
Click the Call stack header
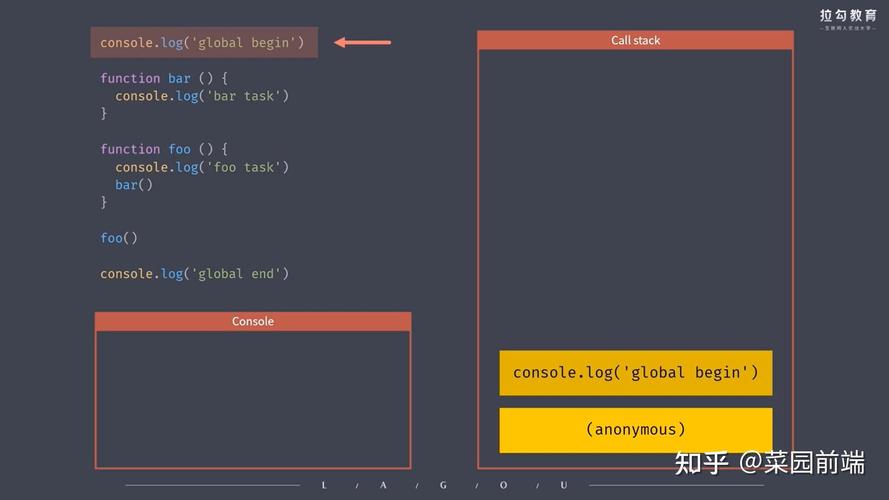coord(635,40)
